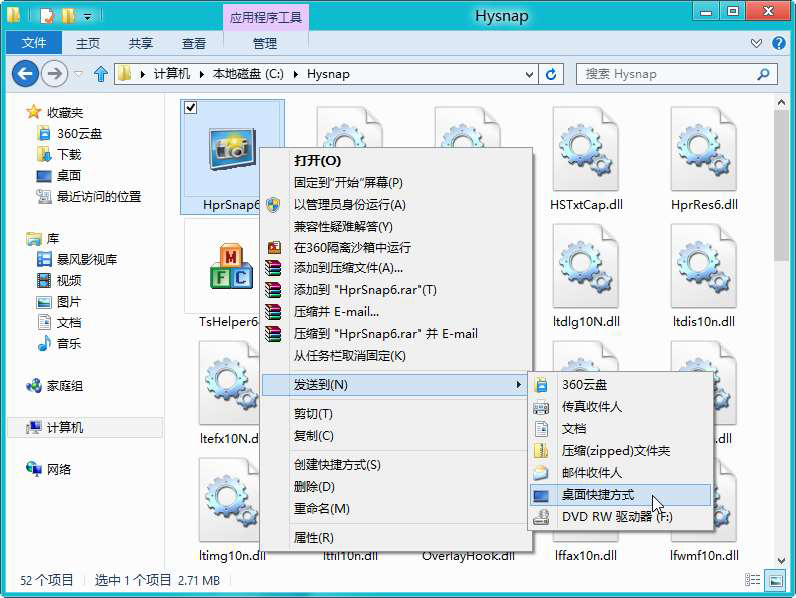Expand the address bar history dropdown
796x598 pixels.
tap(529, 75)
